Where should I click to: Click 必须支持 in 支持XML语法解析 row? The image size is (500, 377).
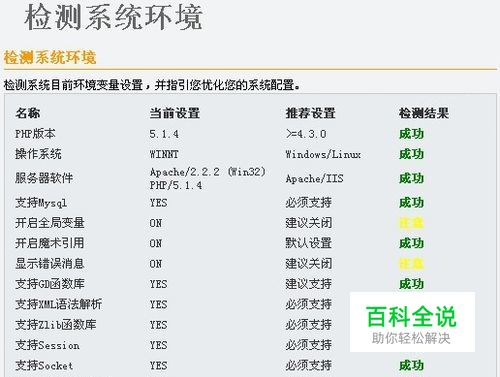tap(309, 304)
